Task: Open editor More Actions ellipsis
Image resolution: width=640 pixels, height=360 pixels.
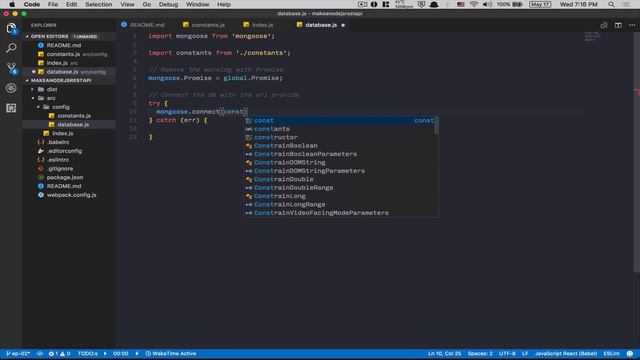Action: click(632, 25)
